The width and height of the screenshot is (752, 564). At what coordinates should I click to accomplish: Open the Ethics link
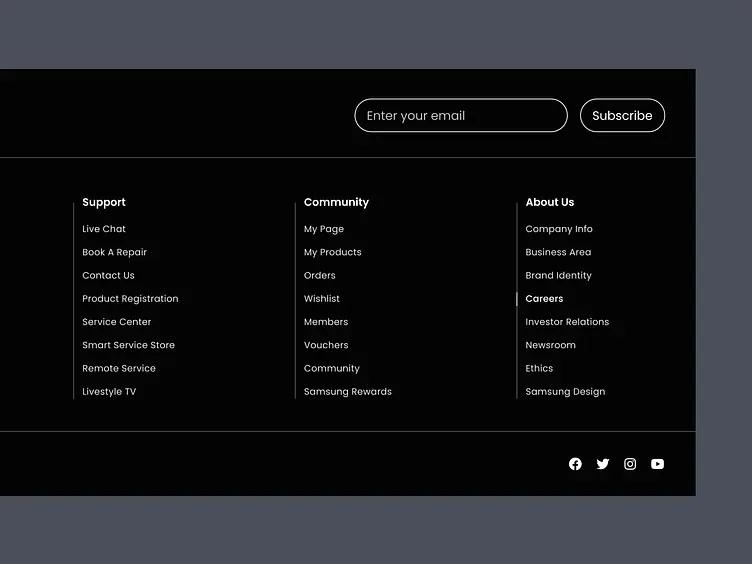click(x=539, y=368)
